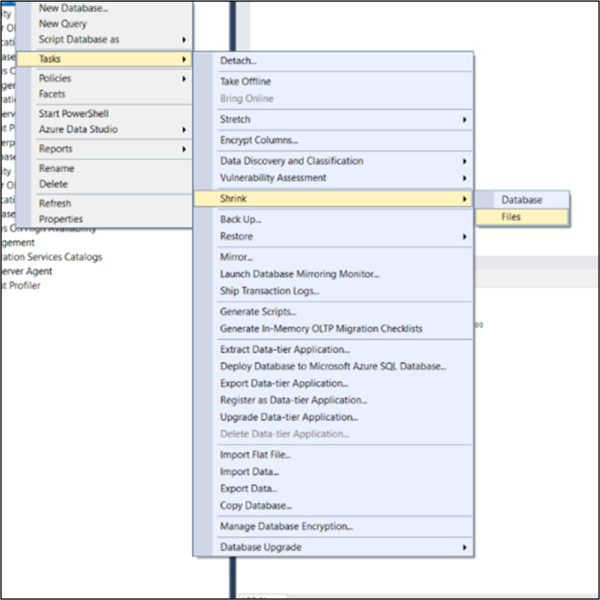The height and width of the screenshot is (600, 600).
Task: Click Encrypt Columns... menu item
Action: [259, 141]
